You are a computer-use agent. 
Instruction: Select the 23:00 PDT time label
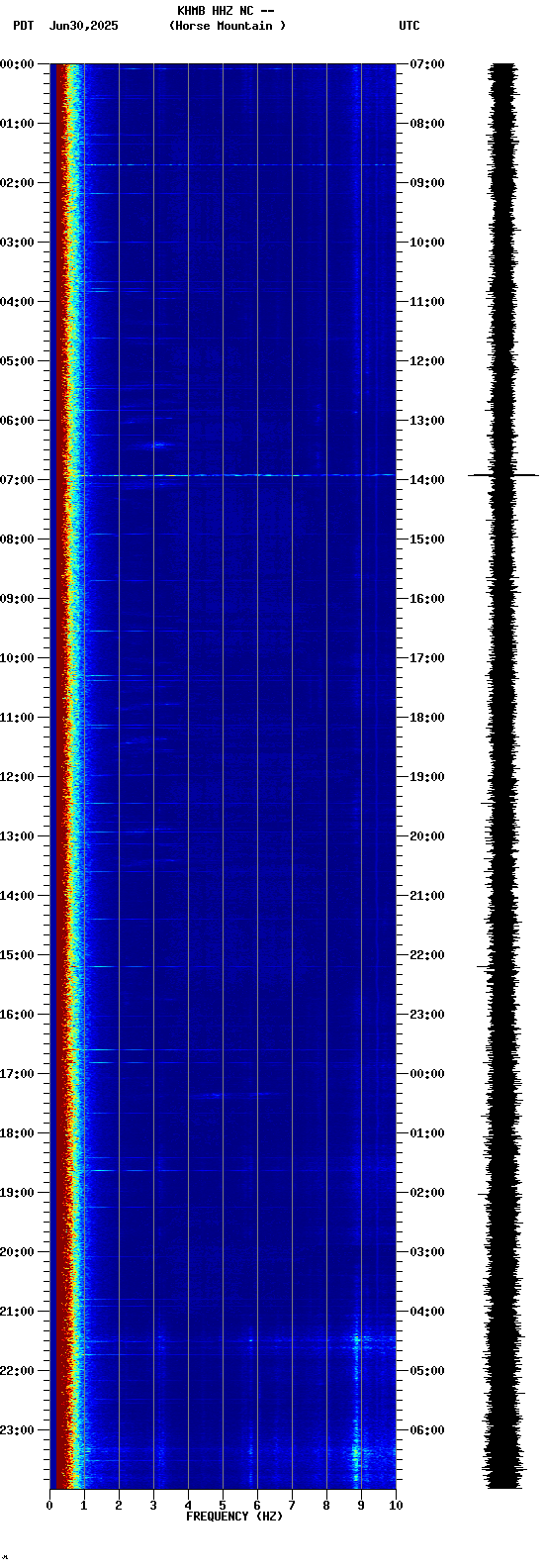[x=17, y=1430]
